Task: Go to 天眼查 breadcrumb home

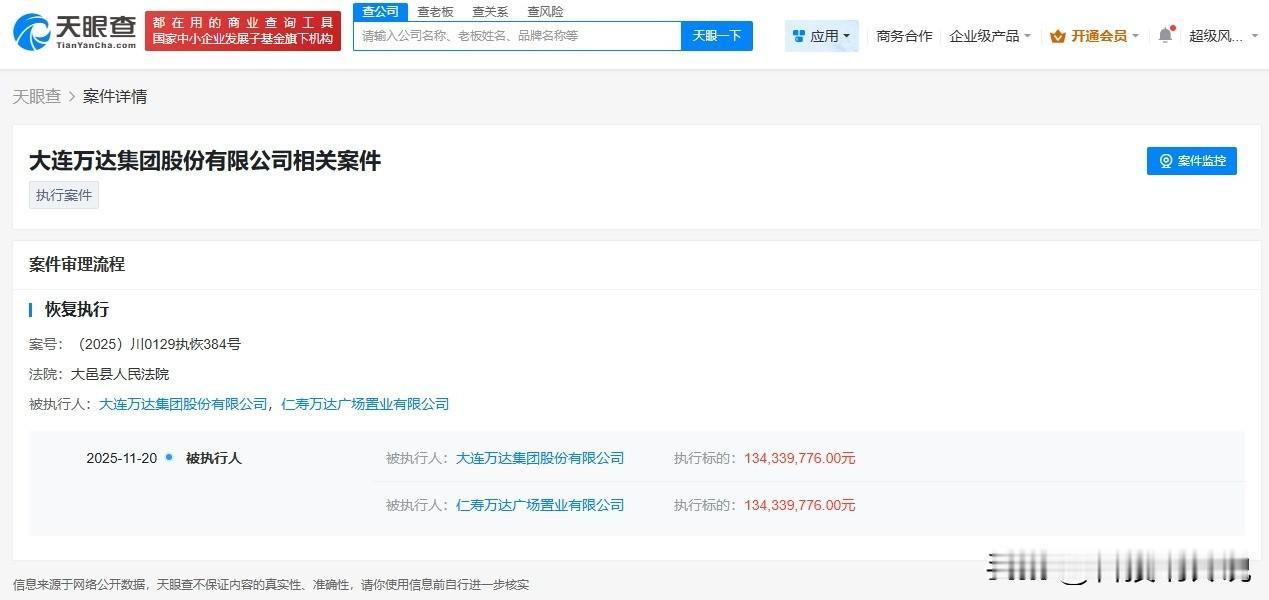Action: point(36,96)
